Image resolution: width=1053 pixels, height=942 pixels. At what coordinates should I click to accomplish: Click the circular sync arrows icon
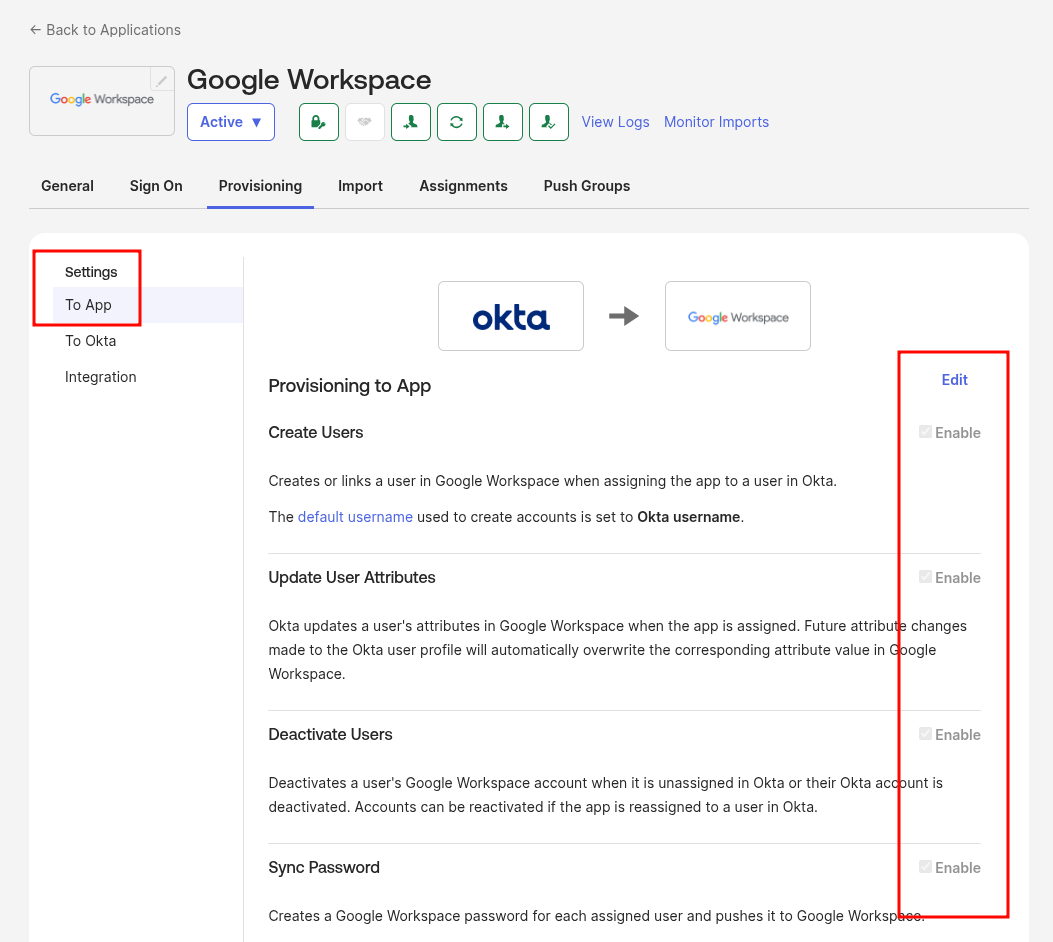tap(457, 122)
